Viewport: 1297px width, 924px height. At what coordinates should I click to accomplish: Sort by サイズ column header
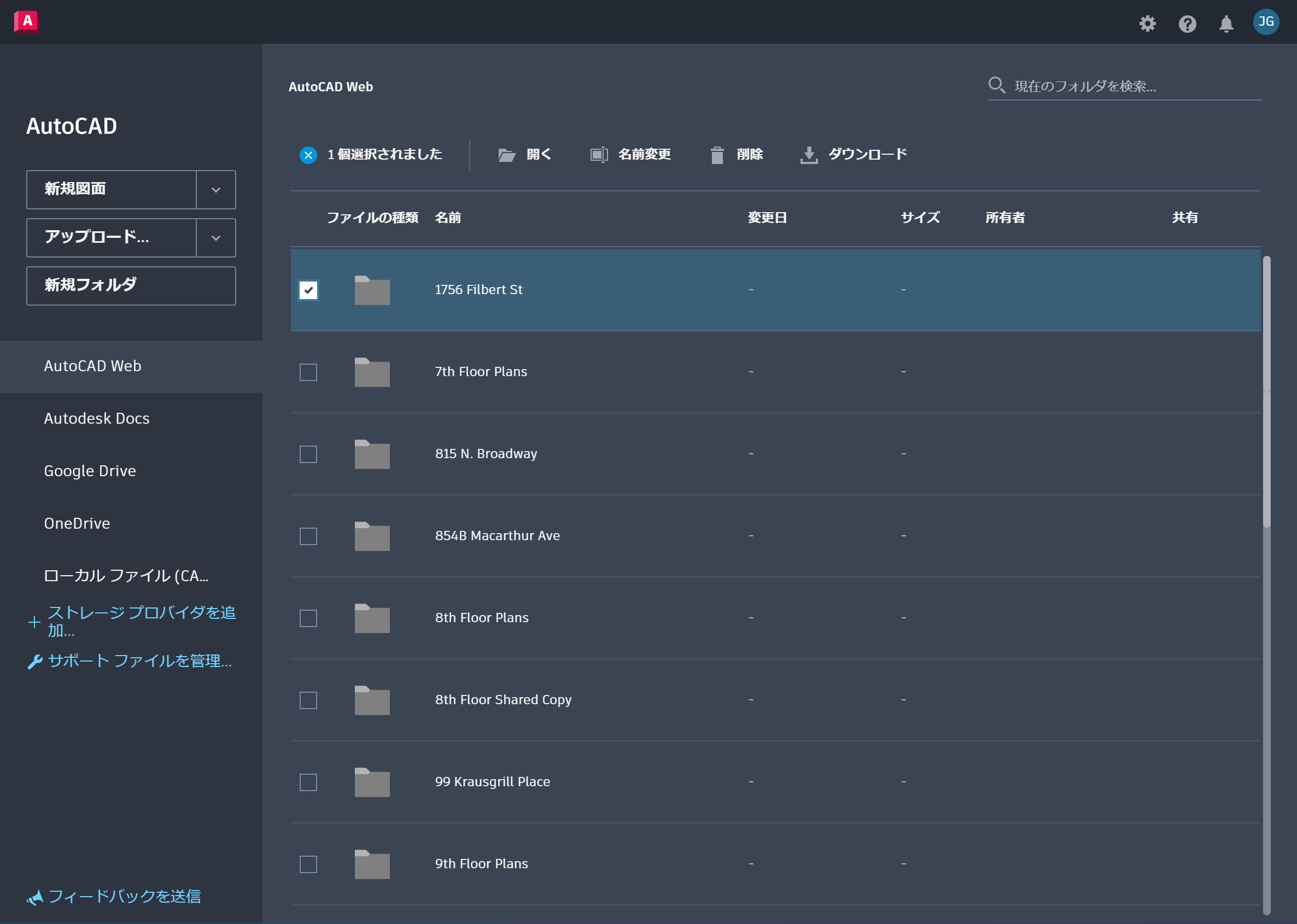coord(920,218)
